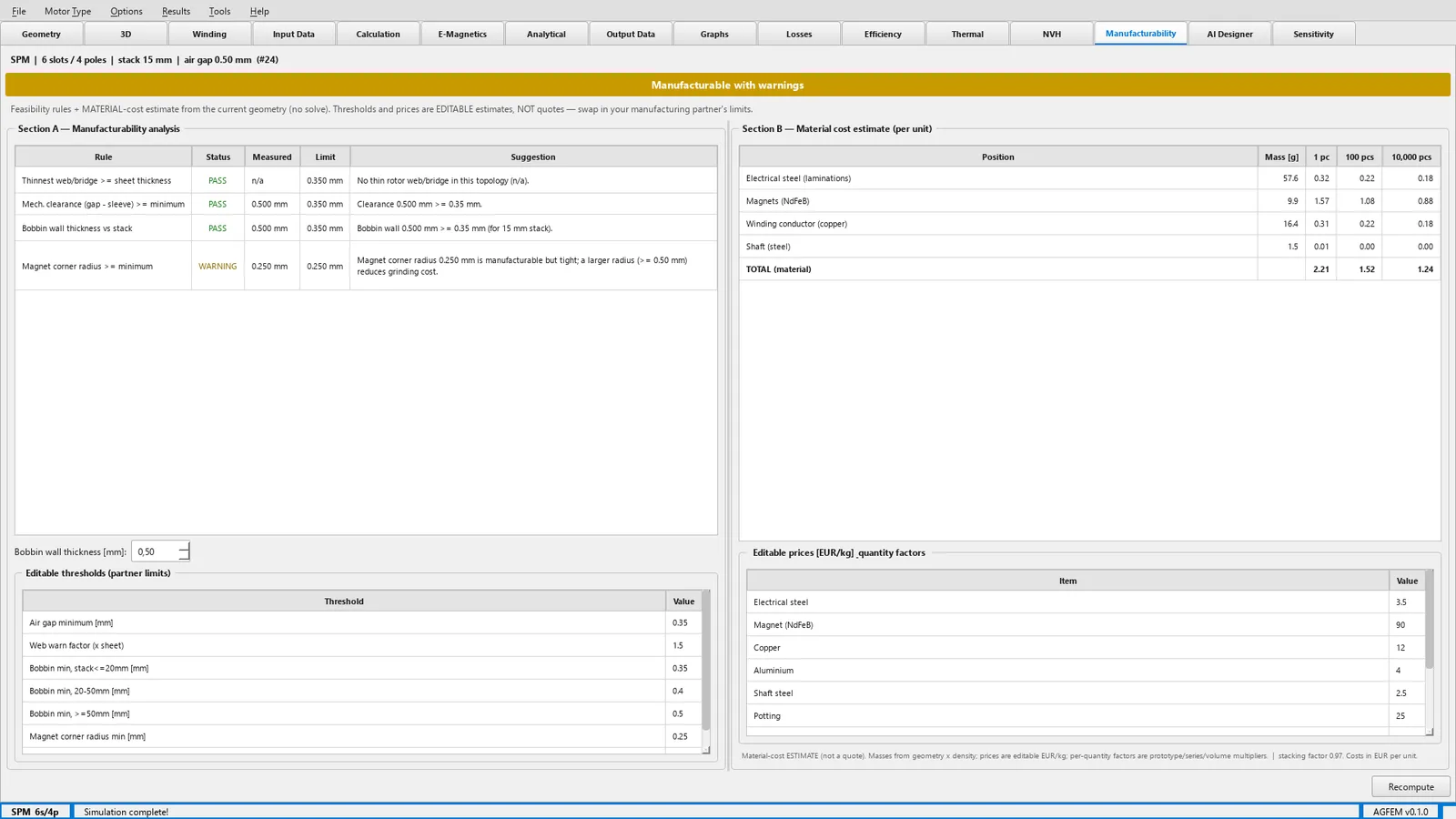
Task: Switch to the 3D tab
Action: pos(126,34)
